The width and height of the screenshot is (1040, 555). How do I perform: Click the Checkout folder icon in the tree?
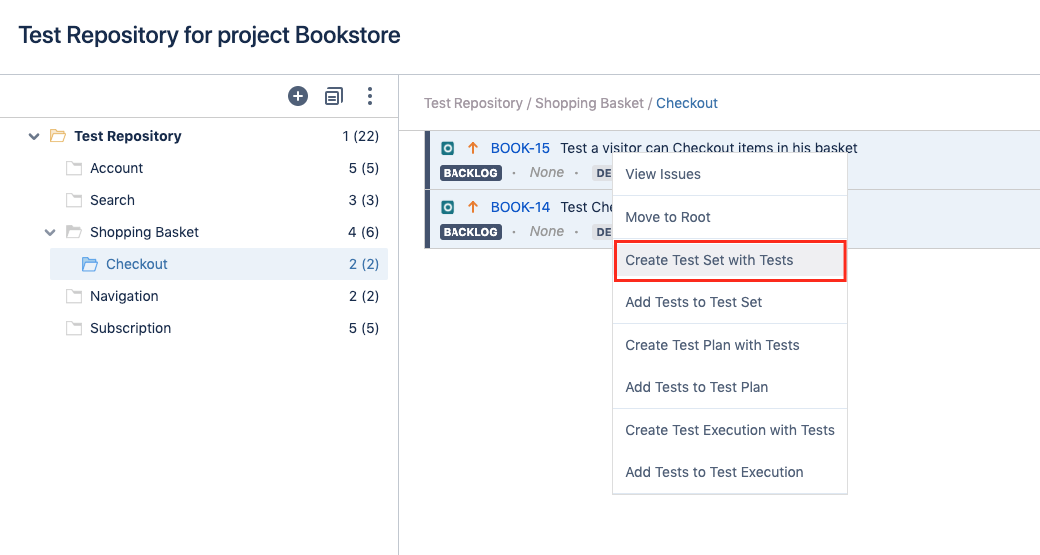(x=90, y=264)
